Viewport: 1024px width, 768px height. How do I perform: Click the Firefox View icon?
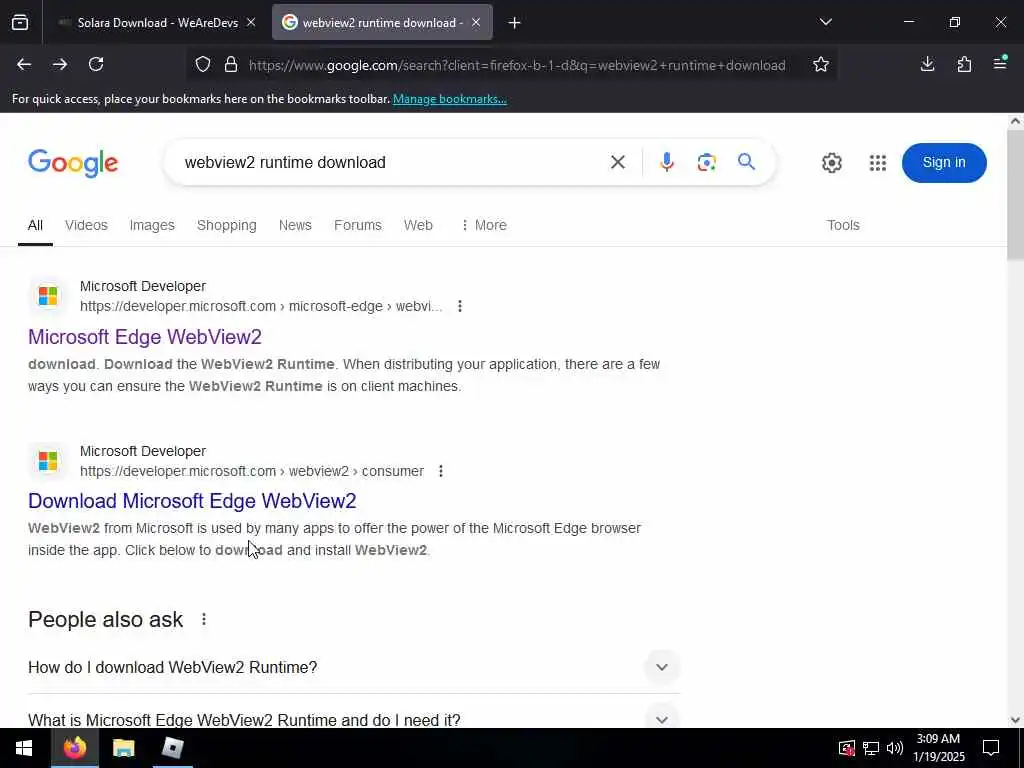point(20,23)
